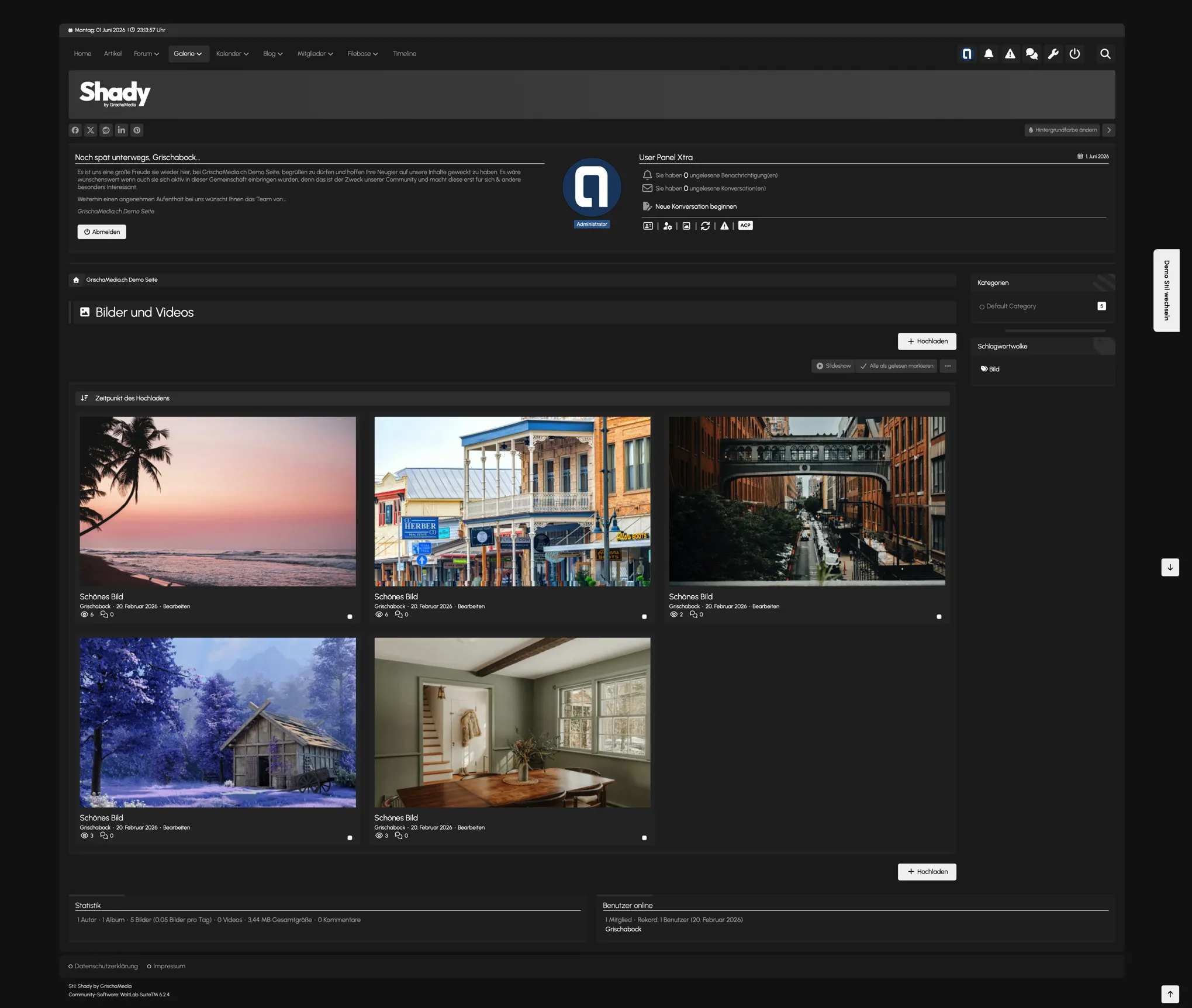Open the Zeitpunkt des Hochladens sort selector
1192x1008 pixels.
(x=132, y=398)
